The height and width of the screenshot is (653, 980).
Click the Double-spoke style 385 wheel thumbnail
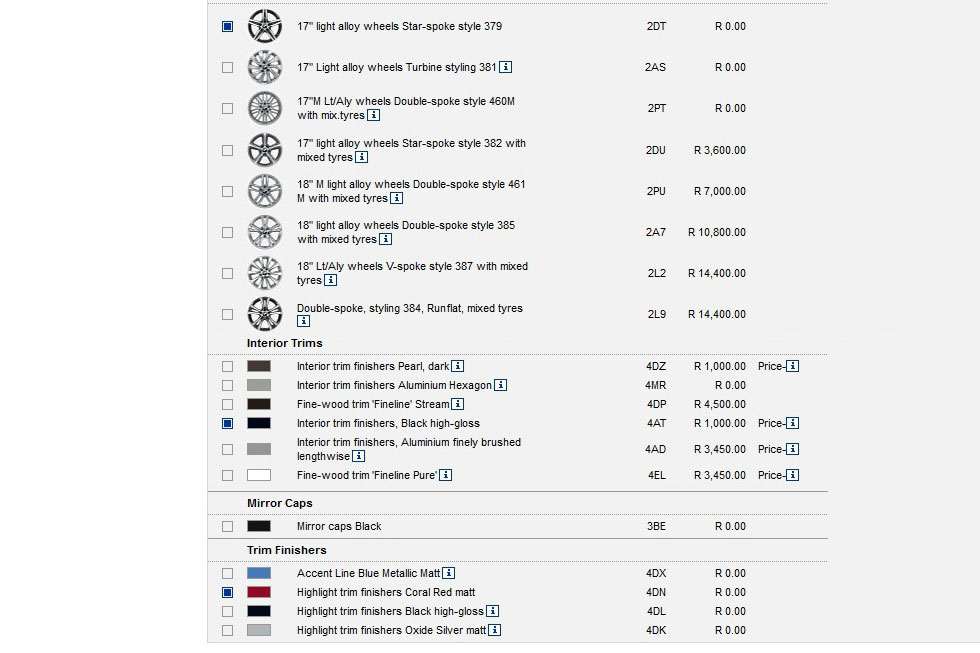coord(265,232)
